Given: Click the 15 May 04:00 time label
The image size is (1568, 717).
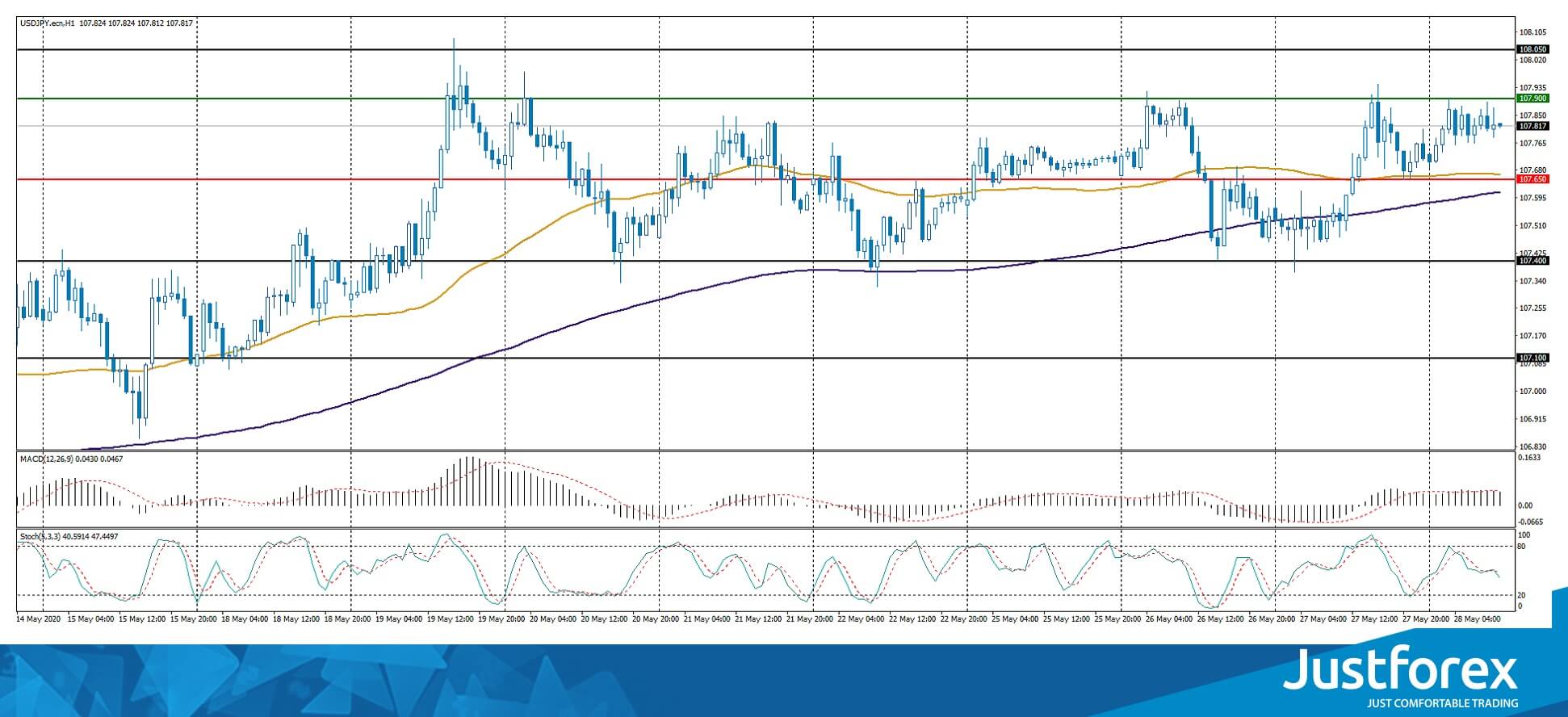Looking at the screenshot, I should (91, 618).
